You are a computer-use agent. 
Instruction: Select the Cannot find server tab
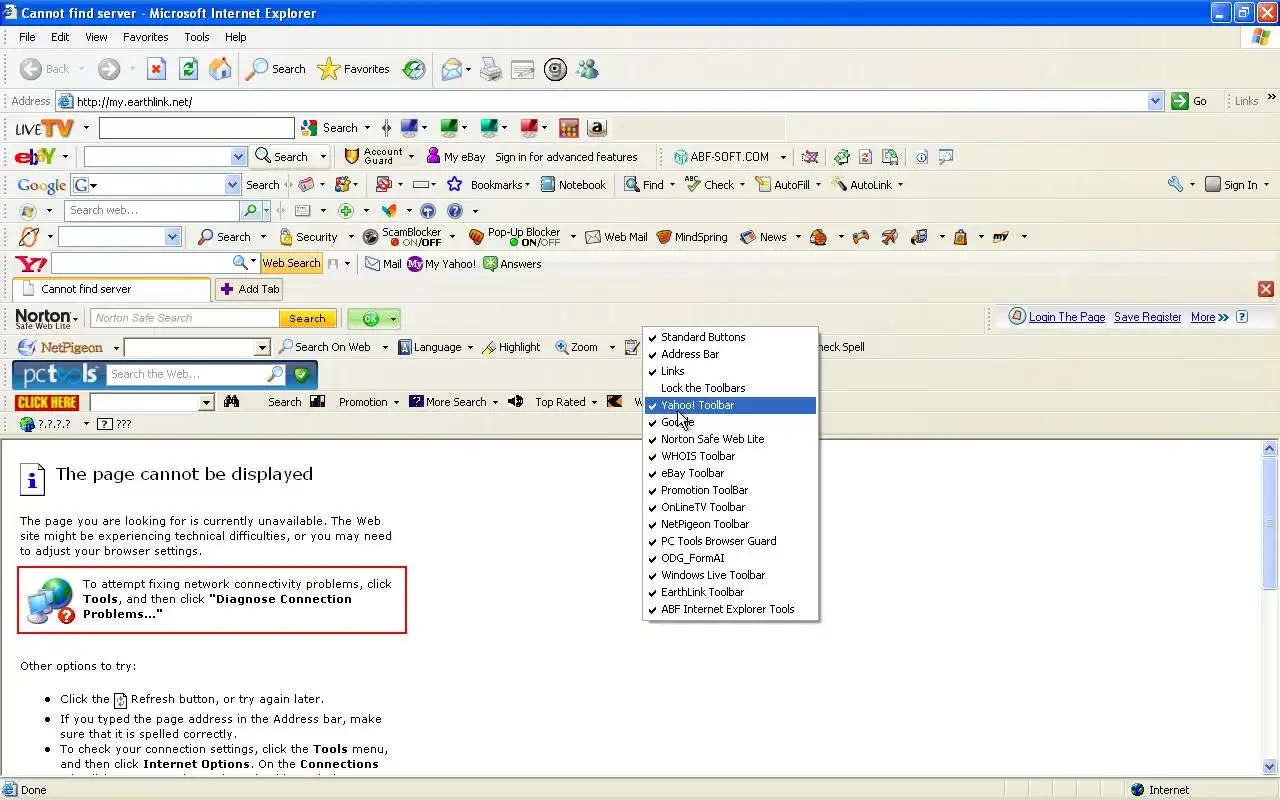pos(111,289)
